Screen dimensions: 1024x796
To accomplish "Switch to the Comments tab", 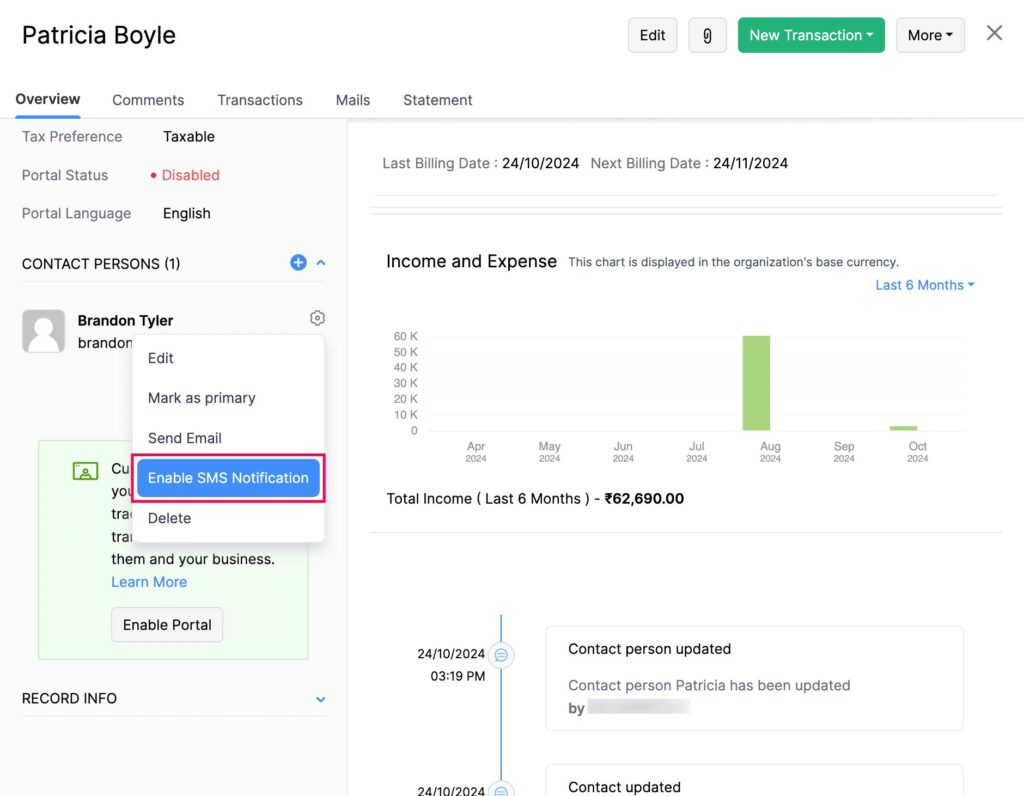I will coord(148,100).
